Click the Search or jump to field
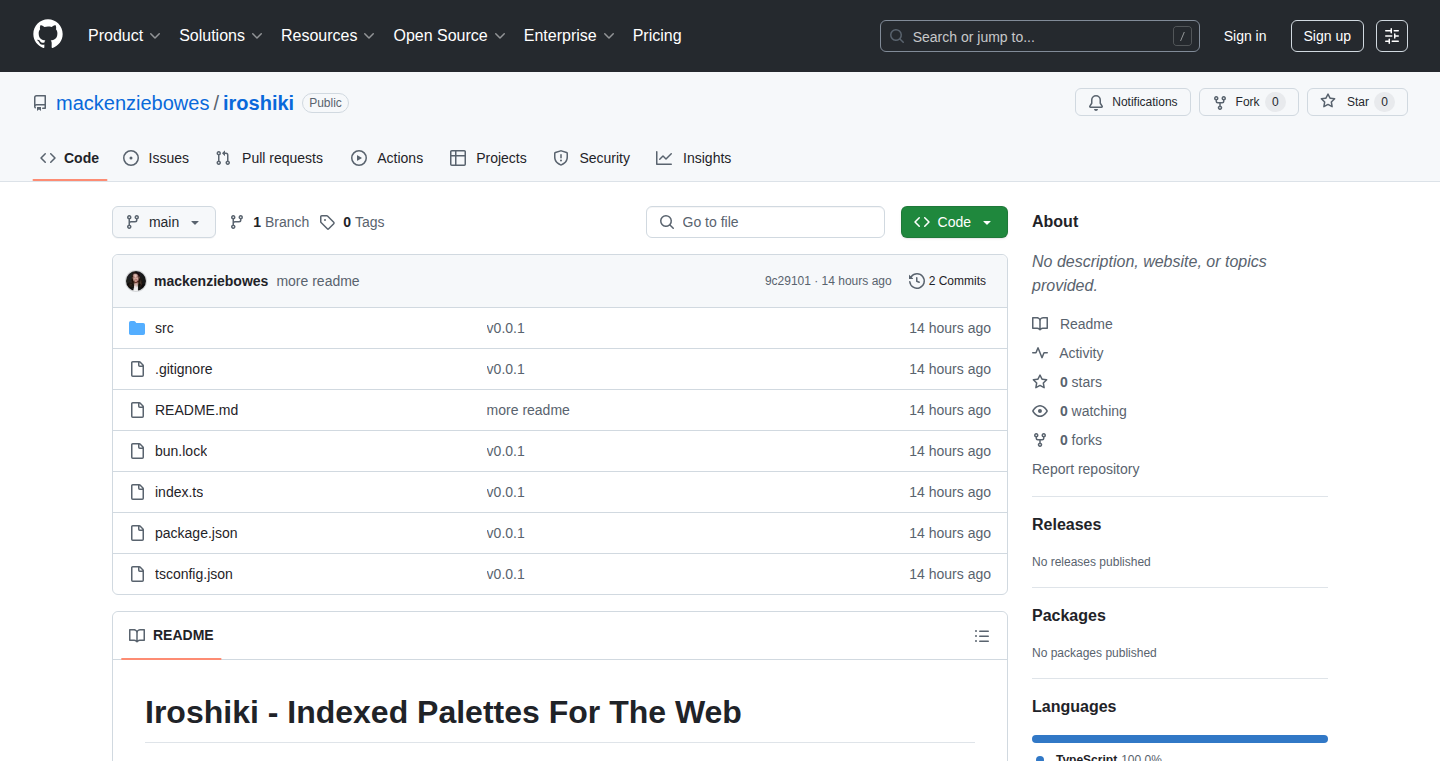 (1040, 36)
